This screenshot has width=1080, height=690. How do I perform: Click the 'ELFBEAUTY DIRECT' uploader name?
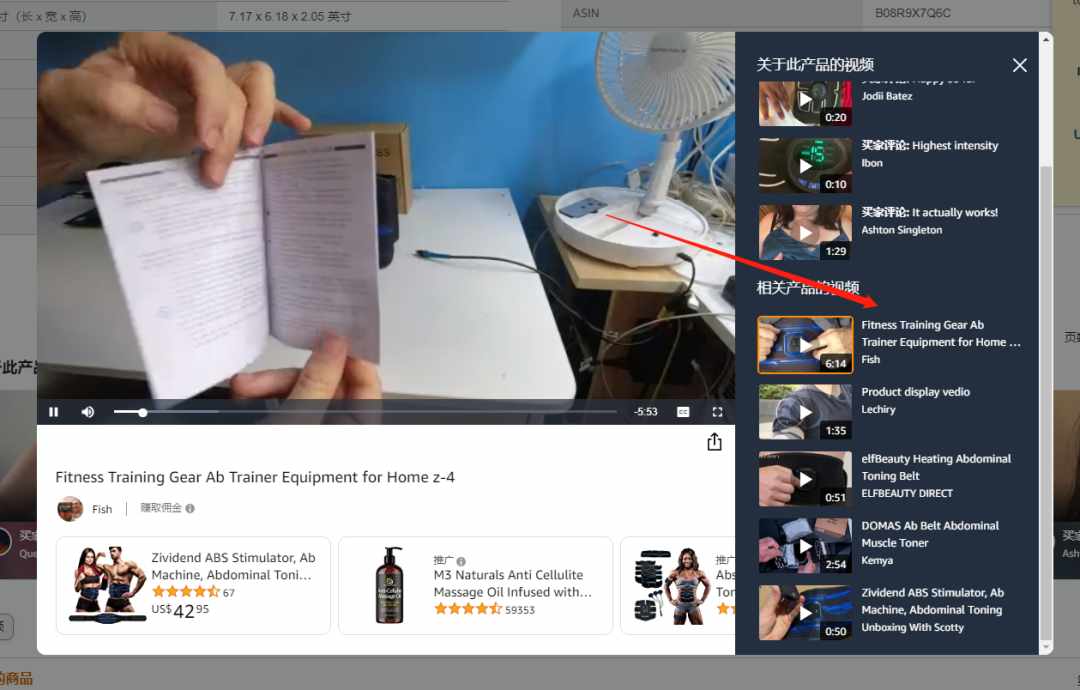(x=906, y=494)
